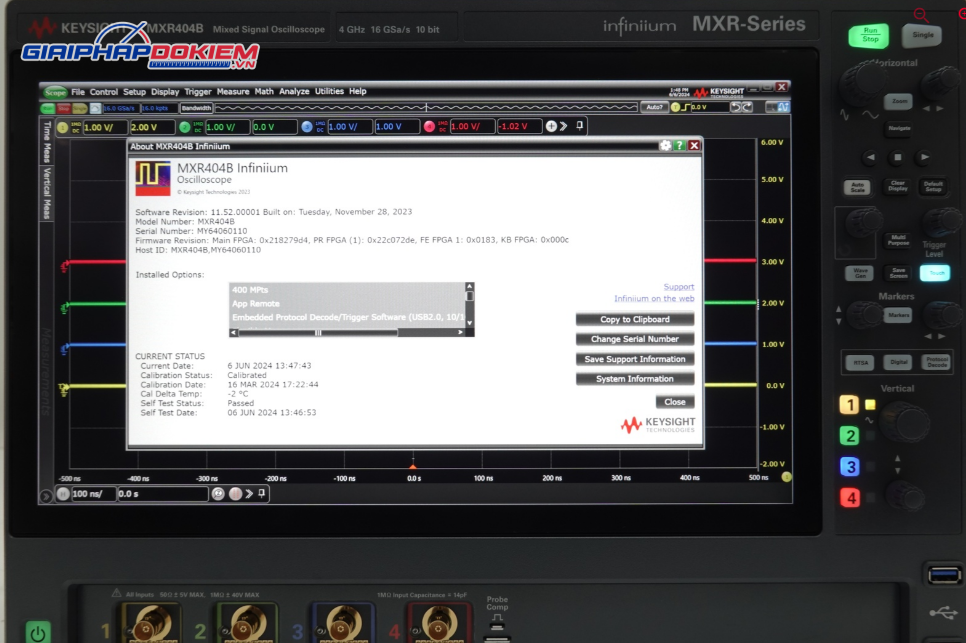Click the Support link
This screenshot has height=643, width=966.
point(679,287)
